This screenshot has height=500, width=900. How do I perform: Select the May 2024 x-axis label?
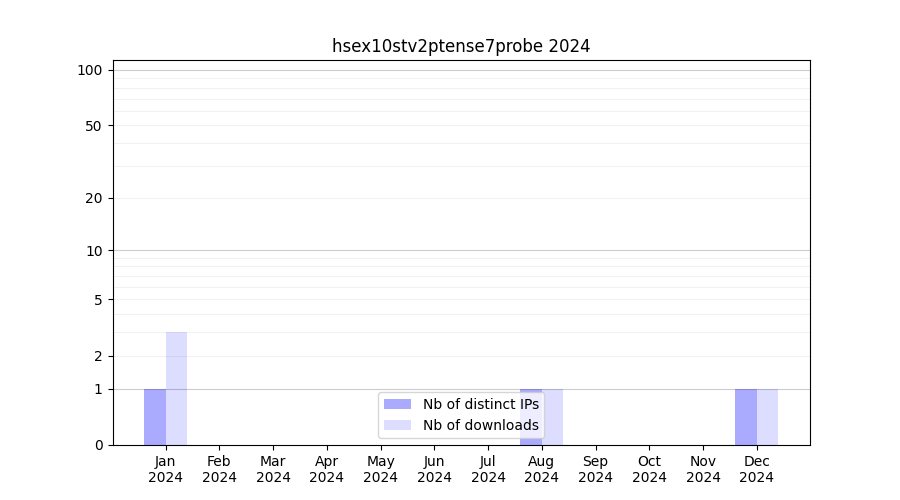pyautogui.click(x=381, y=469)
